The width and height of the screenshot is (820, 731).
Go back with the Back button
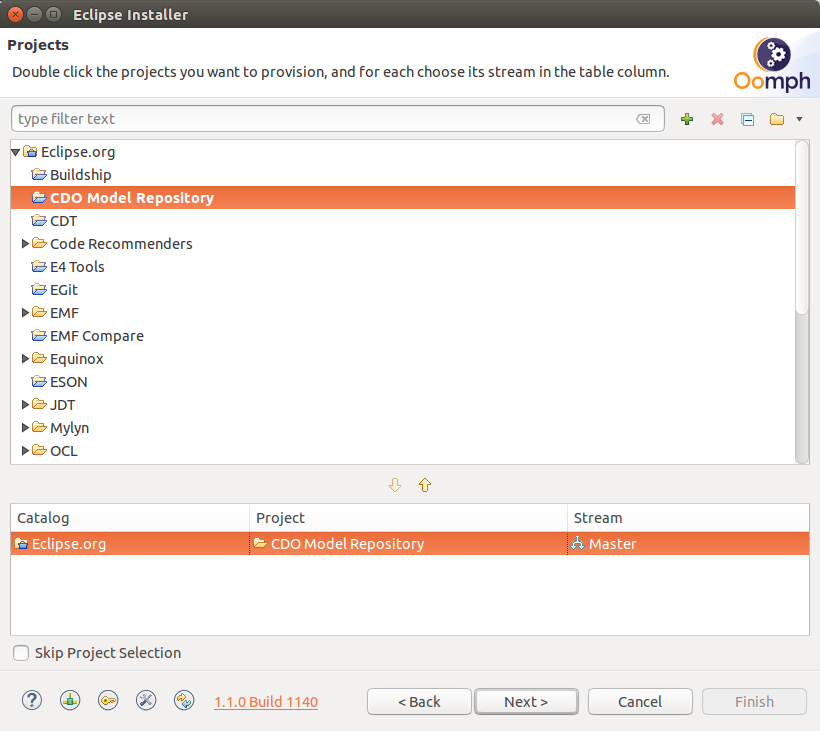[x=419, y=702]
